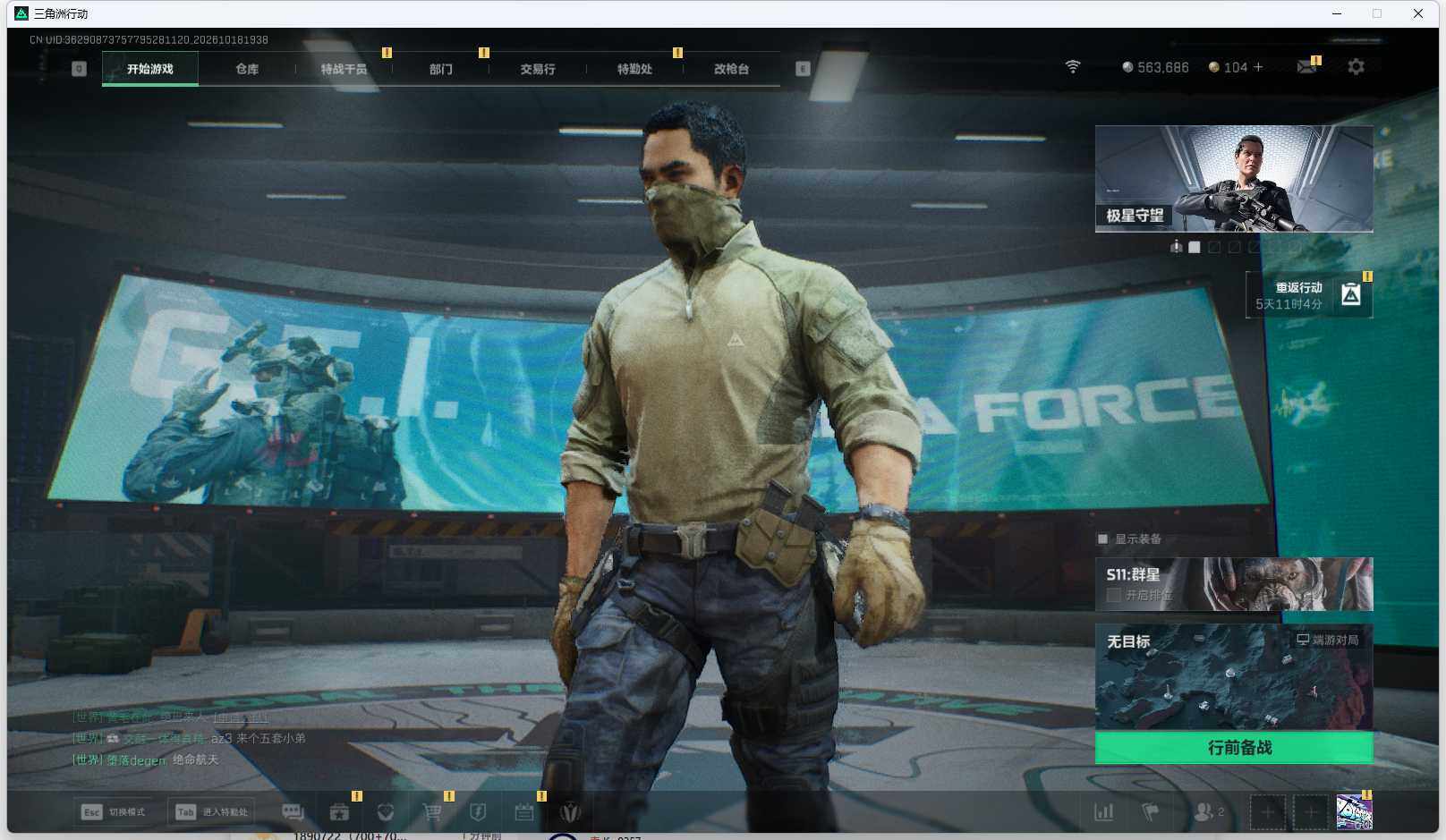Image resolution: width=1446 pixels, height=840 pixels.
Task: Click the flag icon in bottom bar
Action: [x=1151, y=811]
